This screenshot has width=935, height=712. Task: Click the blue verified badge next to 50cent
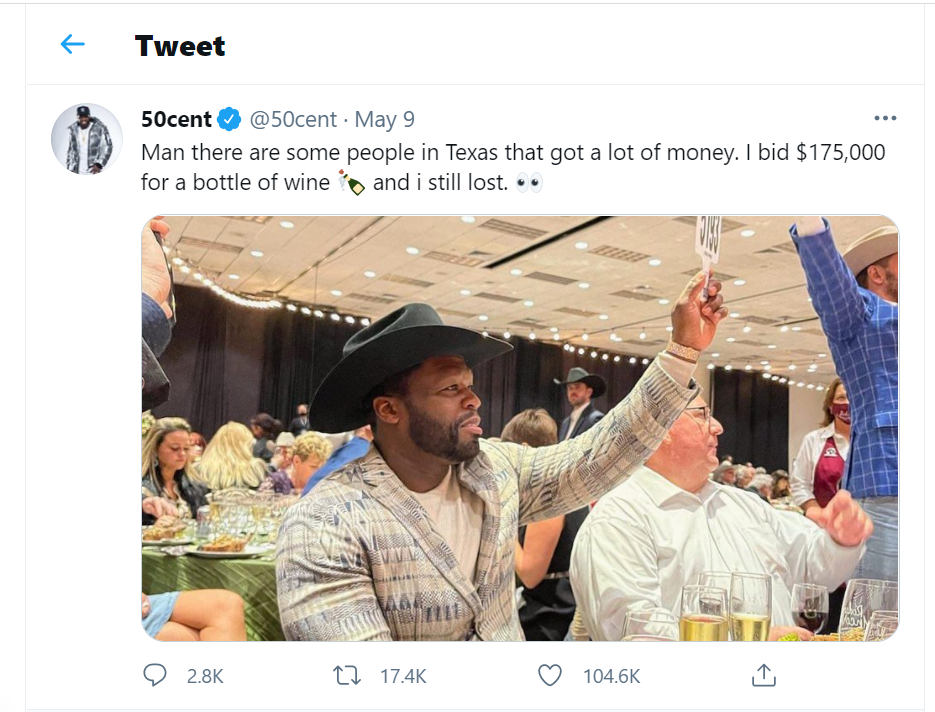pos(228,118)
